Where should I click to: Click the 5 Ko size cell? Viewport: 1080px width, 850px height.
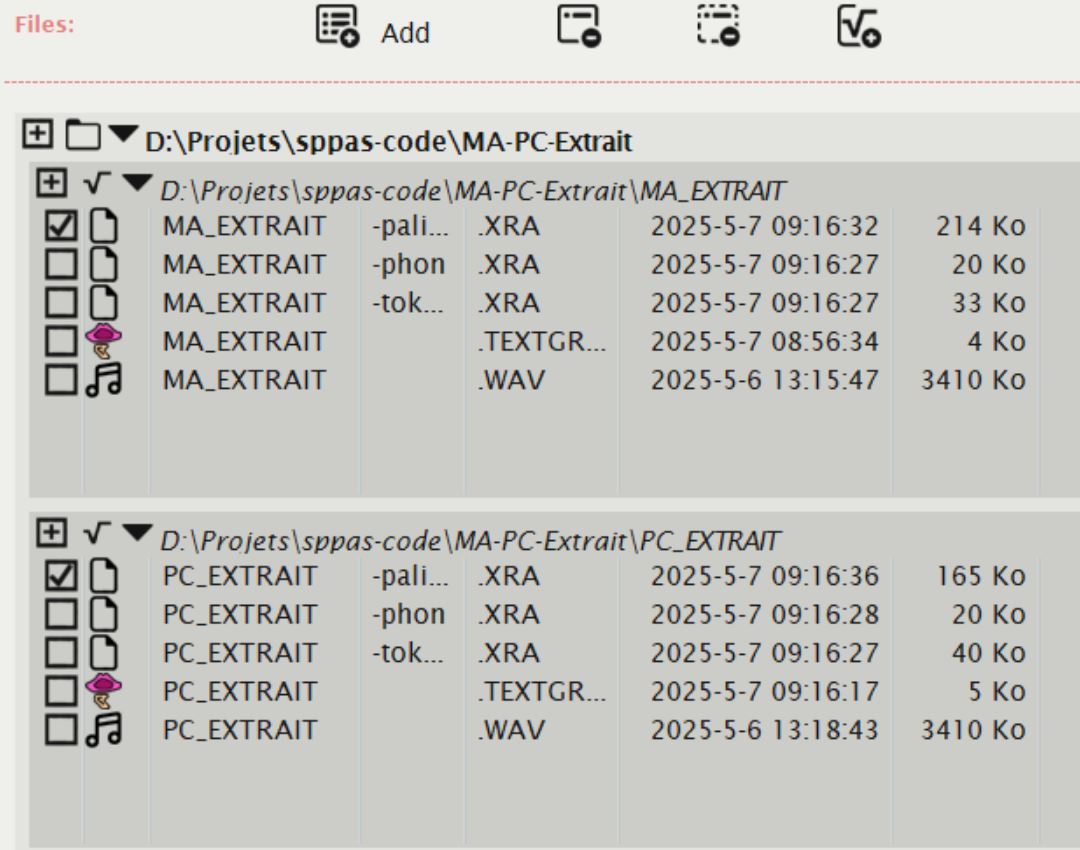(997, 692)
